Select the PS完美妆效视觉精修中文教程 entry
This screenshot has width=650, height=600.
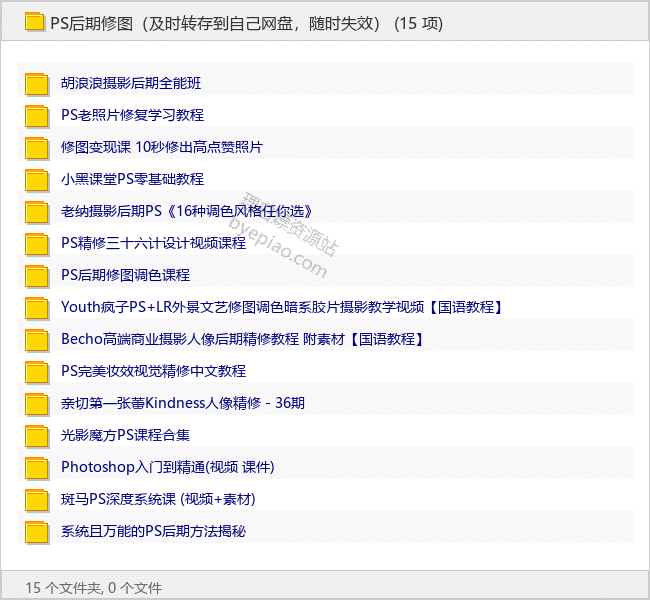pyautogui.click(x=153, y=371)
